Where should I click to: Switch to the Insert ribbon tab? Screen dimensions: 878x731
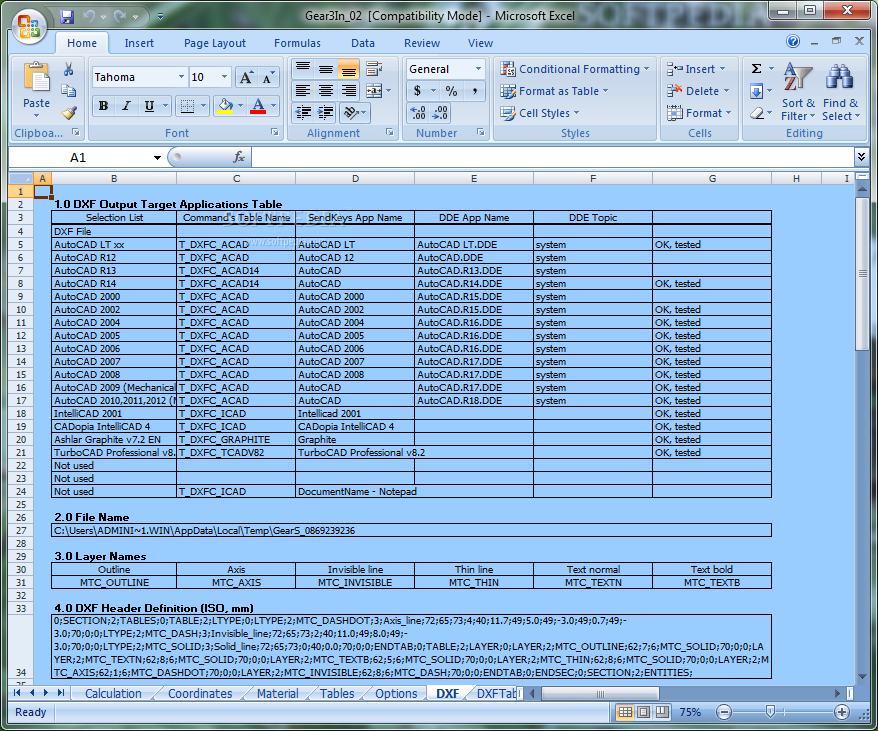pos(139,43)
